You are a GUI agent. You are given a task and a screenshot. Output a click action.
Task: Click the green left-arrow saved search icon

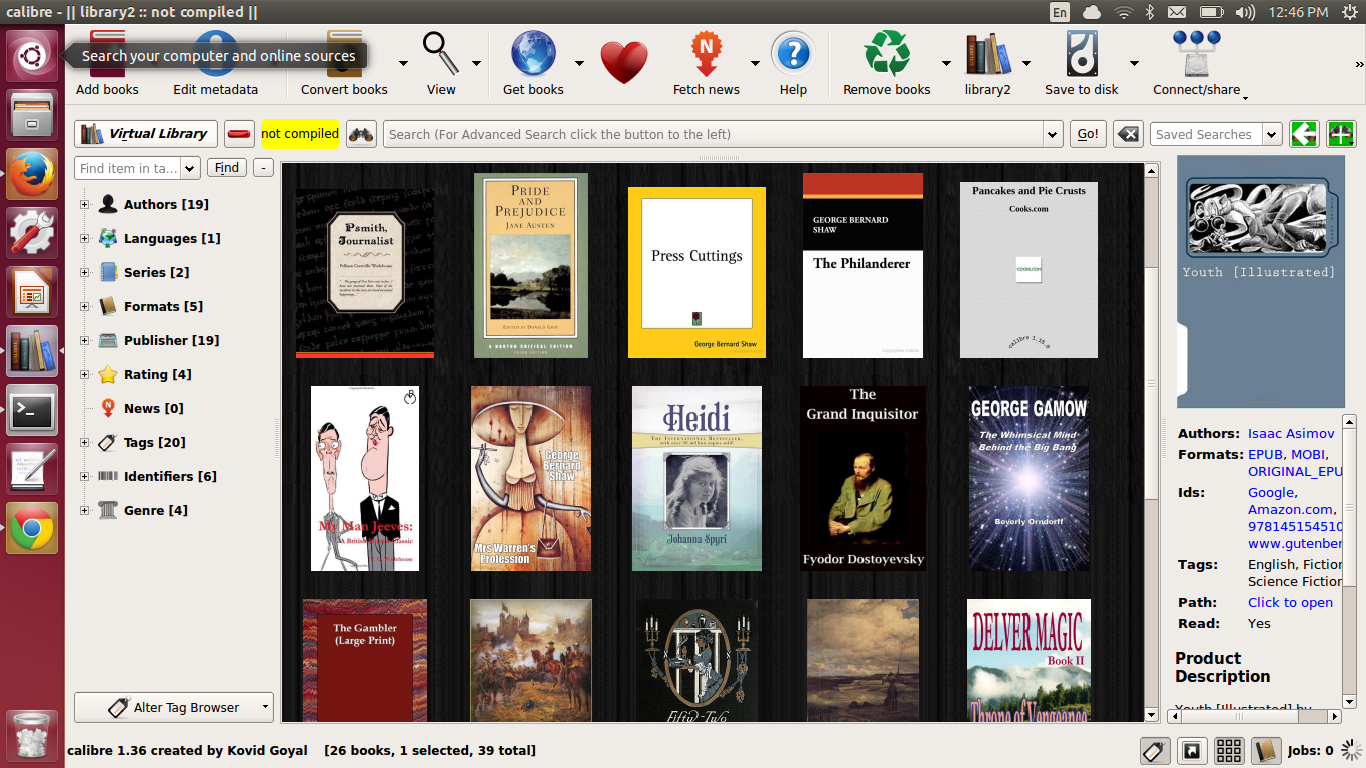1304,134
